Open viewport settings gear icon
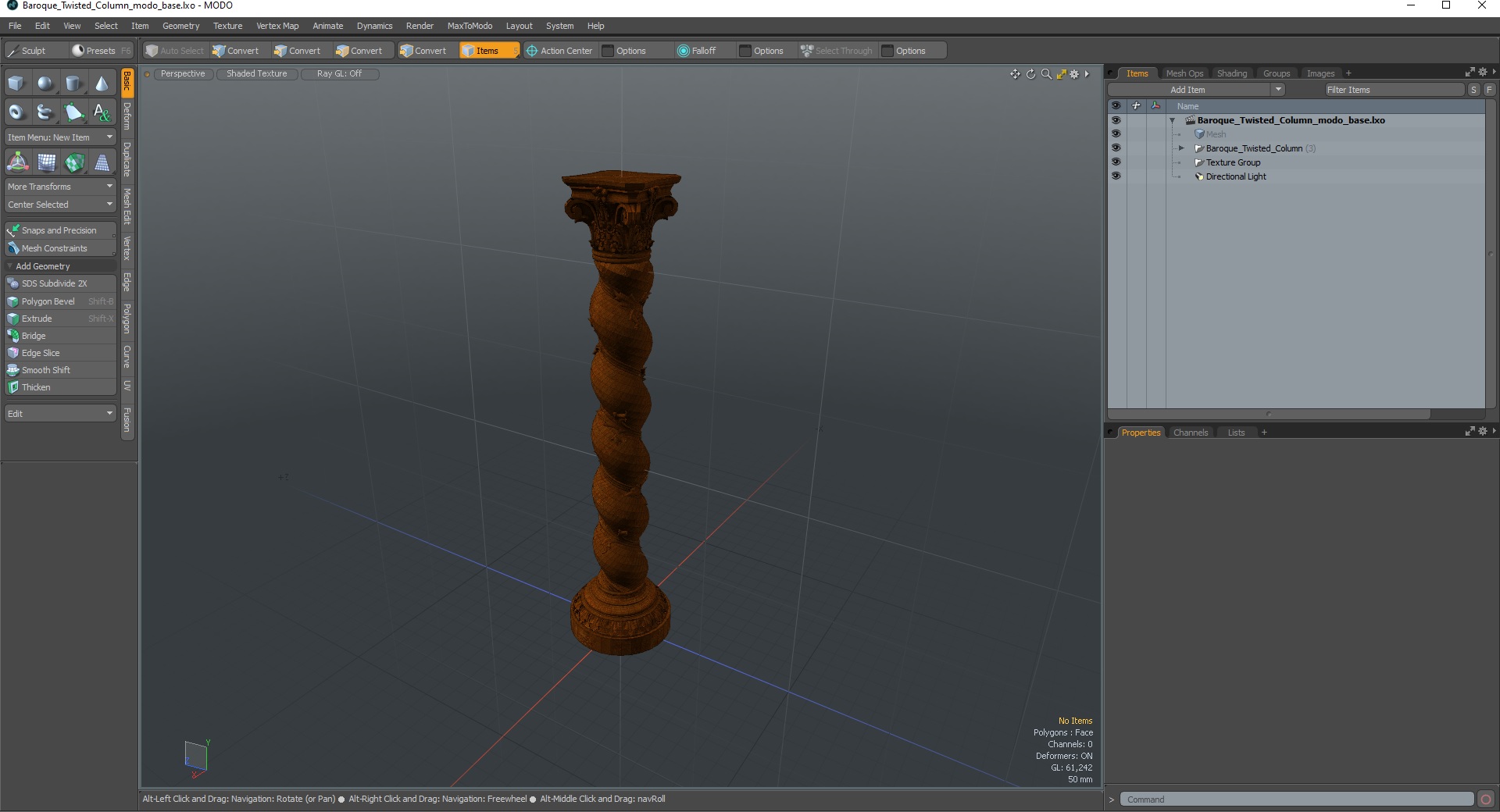Image resolution: width=1500 pixels, height=812 pixels. [x=1074, y=74]
